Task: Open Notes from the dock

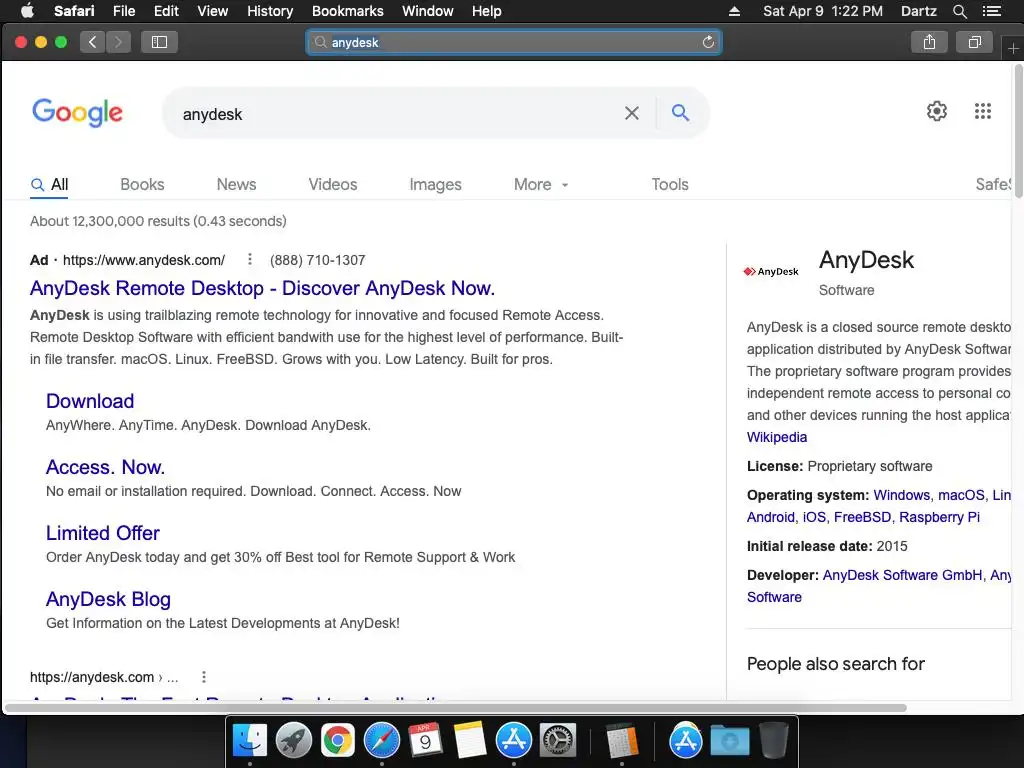Action: [470, 741]
